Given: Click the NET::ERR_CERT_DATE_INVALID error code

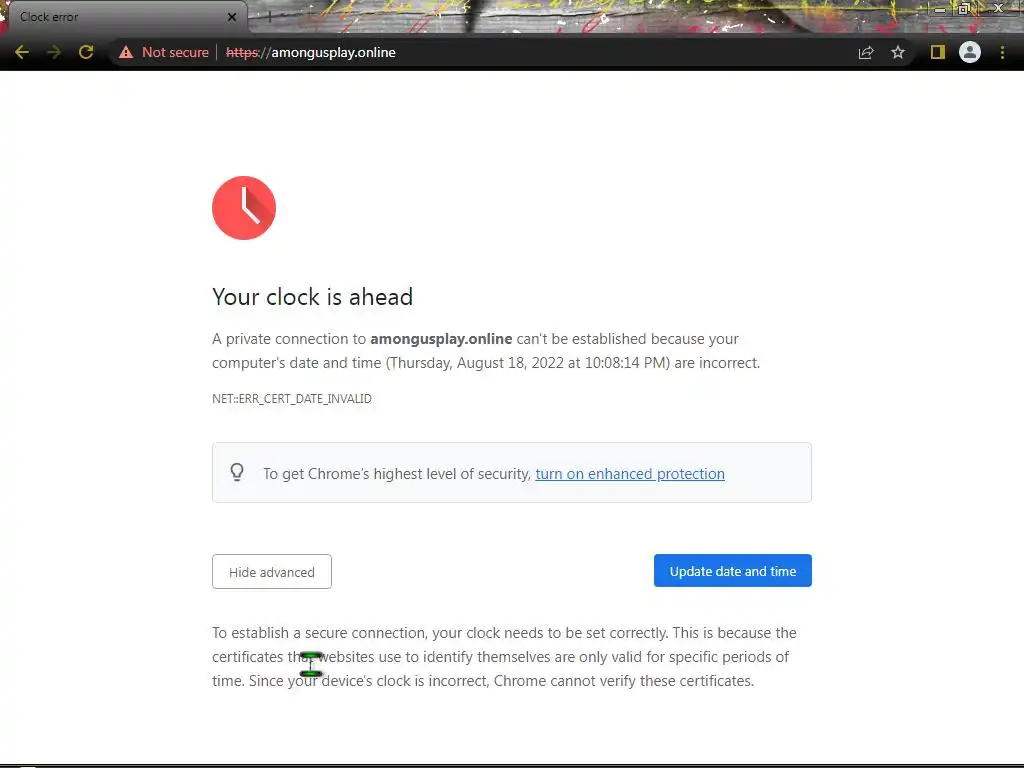Looking at the screenshot, I should click(292, 398).
